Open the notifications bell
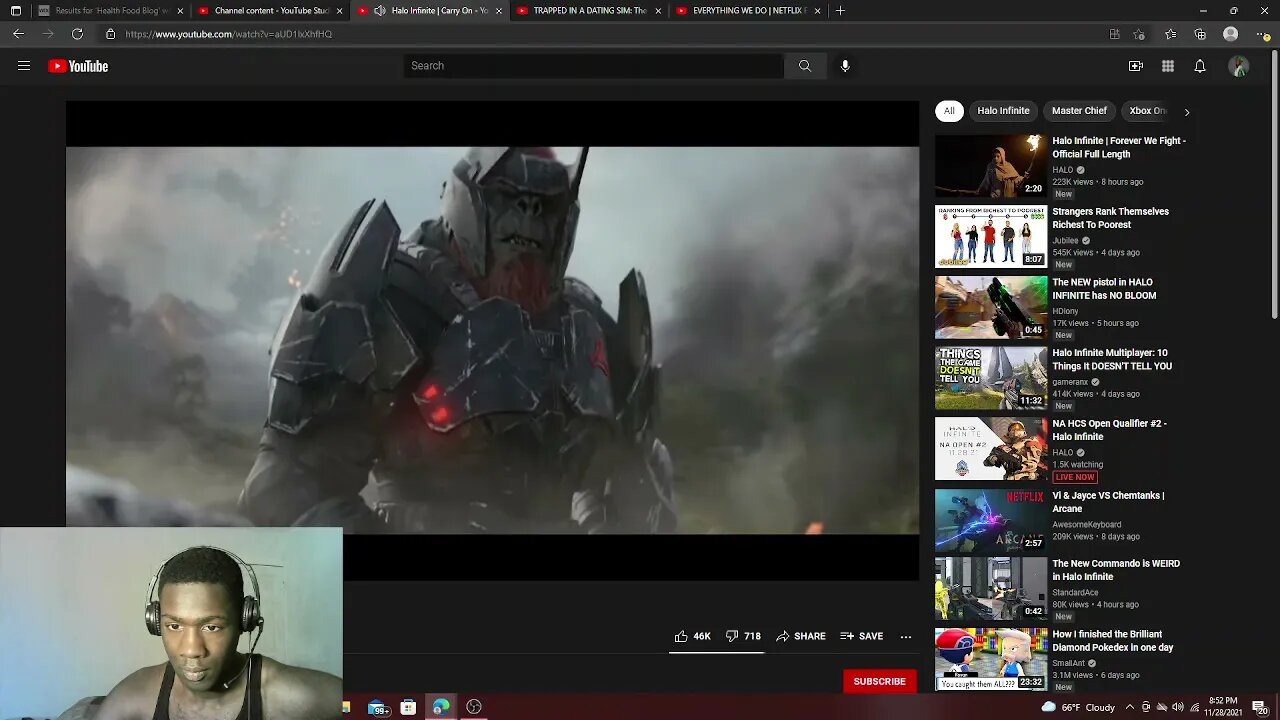The image size is (1280, 720). (x=1199, y=66)
